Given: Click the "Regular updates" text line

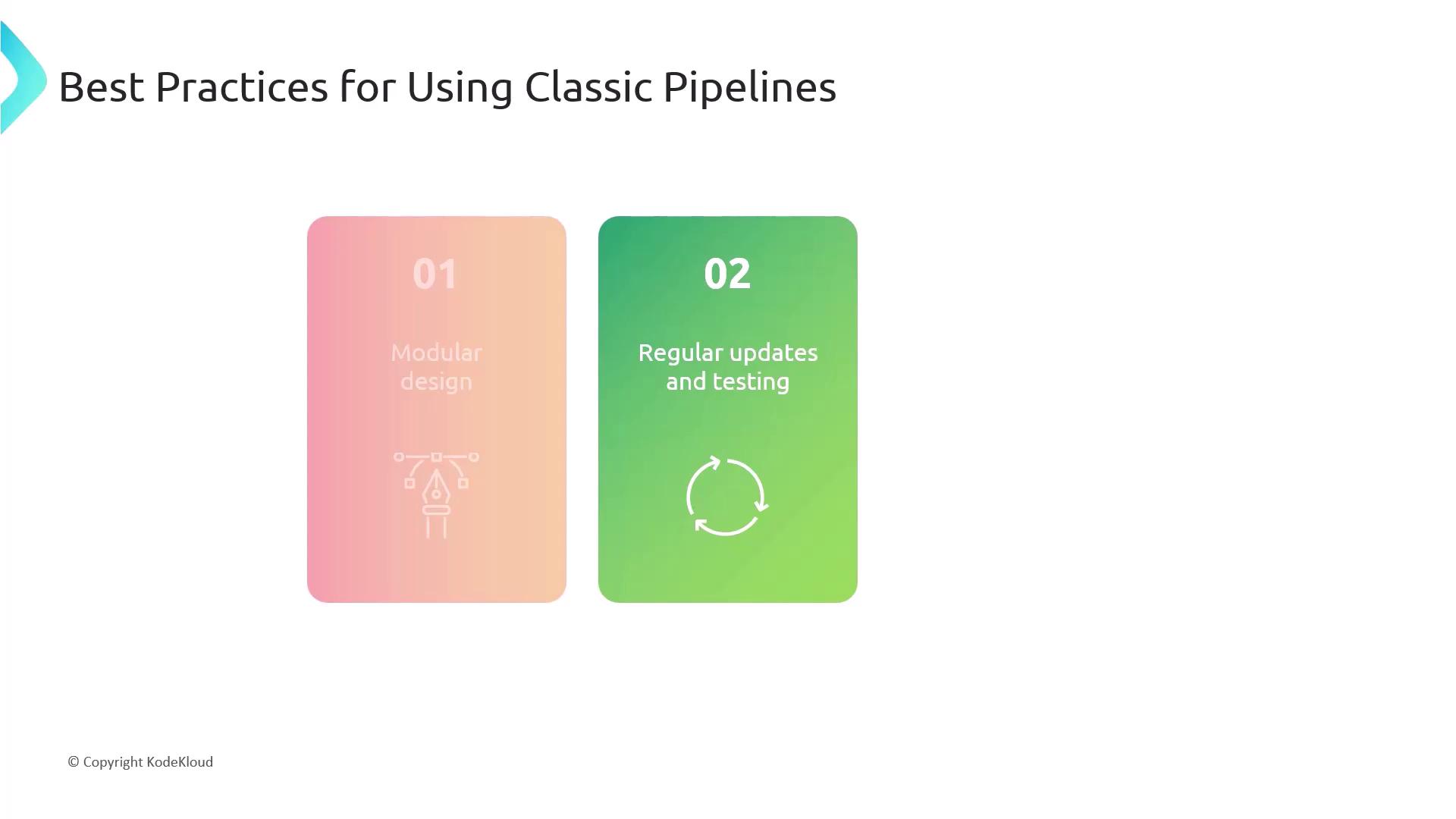Looking at the screenshot, I should [x=727, y=353].
